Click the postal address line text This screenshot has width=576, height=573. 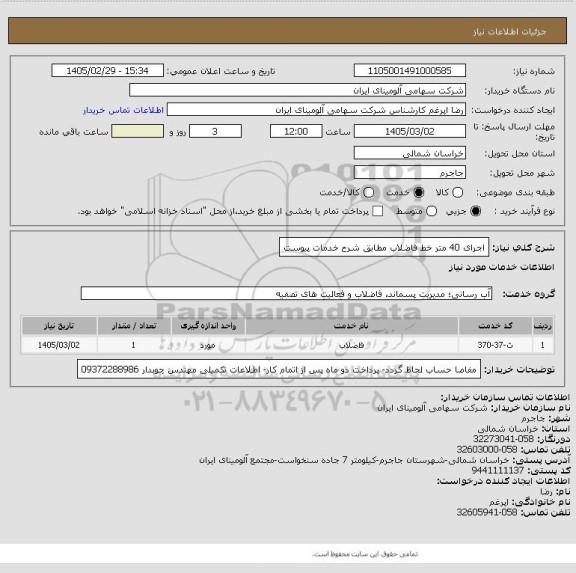[354, 460]
